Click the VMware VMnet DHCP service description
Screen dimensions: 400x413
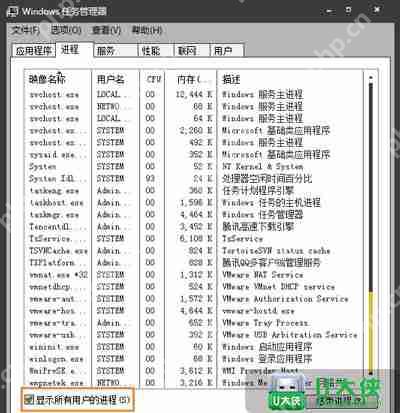click(278, 287)
